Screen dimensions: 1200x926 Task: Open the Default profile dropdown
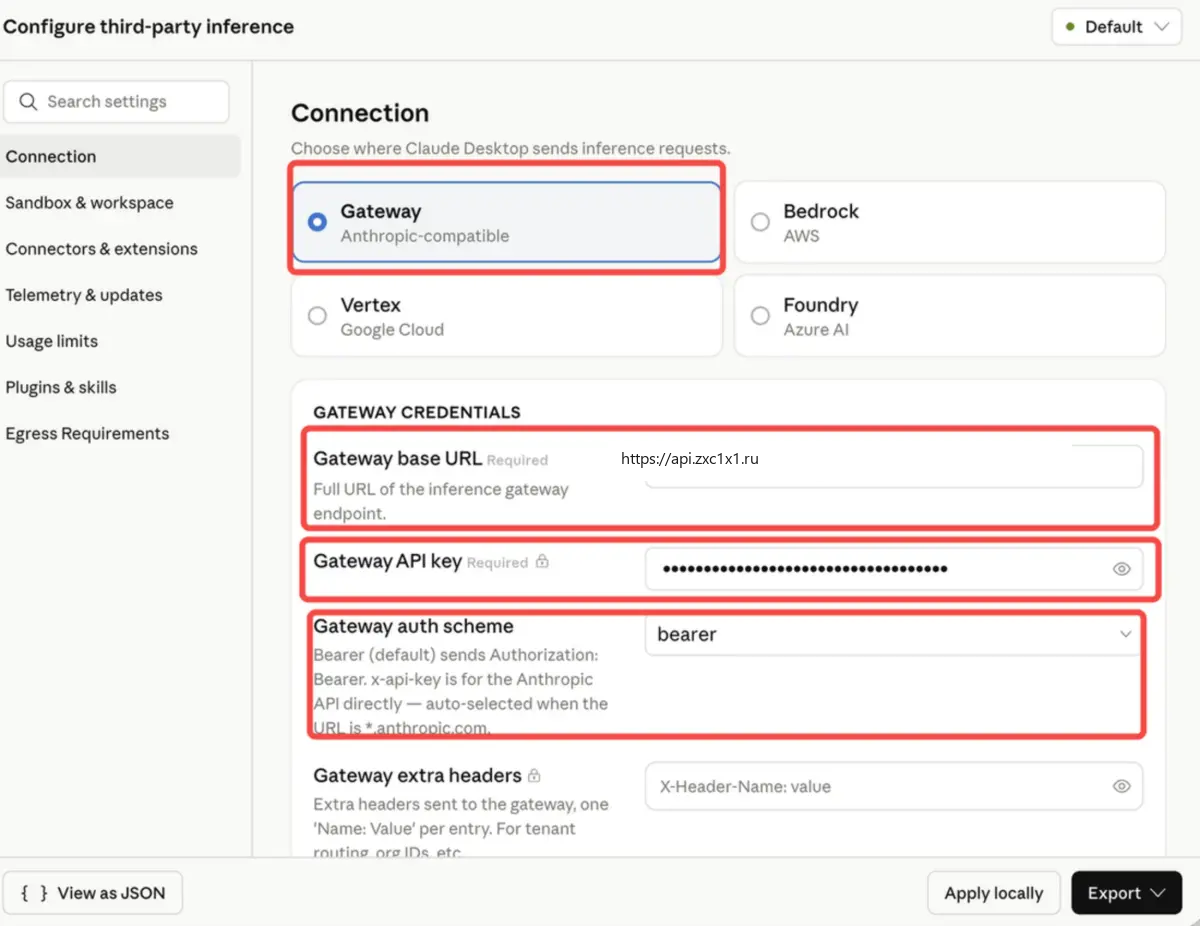click(1116, 27)
